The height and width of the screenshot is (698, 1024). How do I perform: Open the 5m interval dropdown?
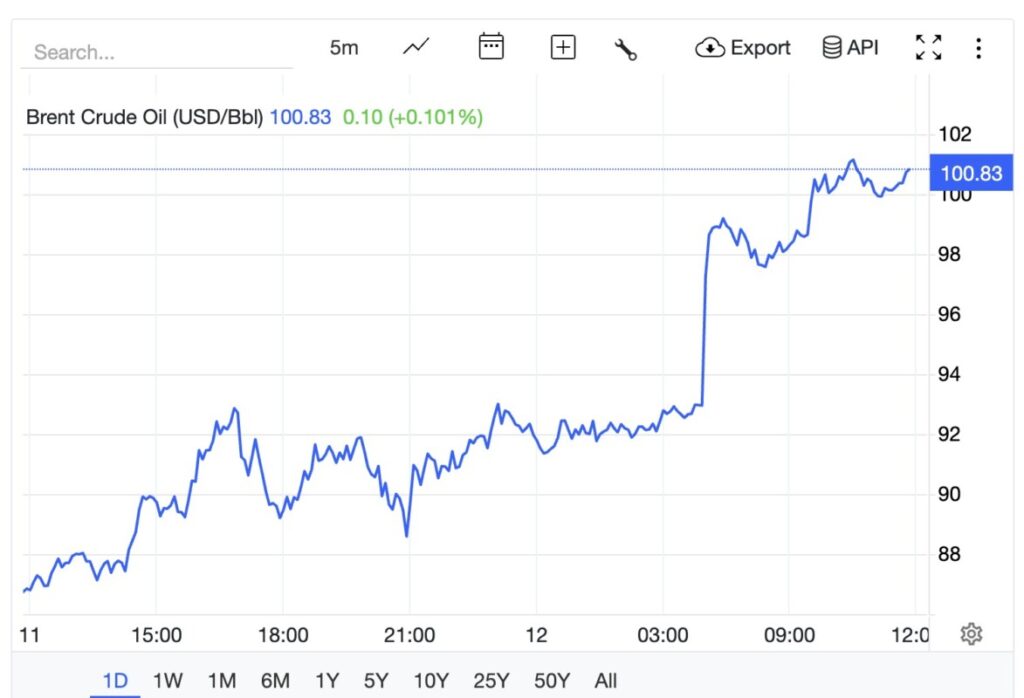tap(344, 47)
